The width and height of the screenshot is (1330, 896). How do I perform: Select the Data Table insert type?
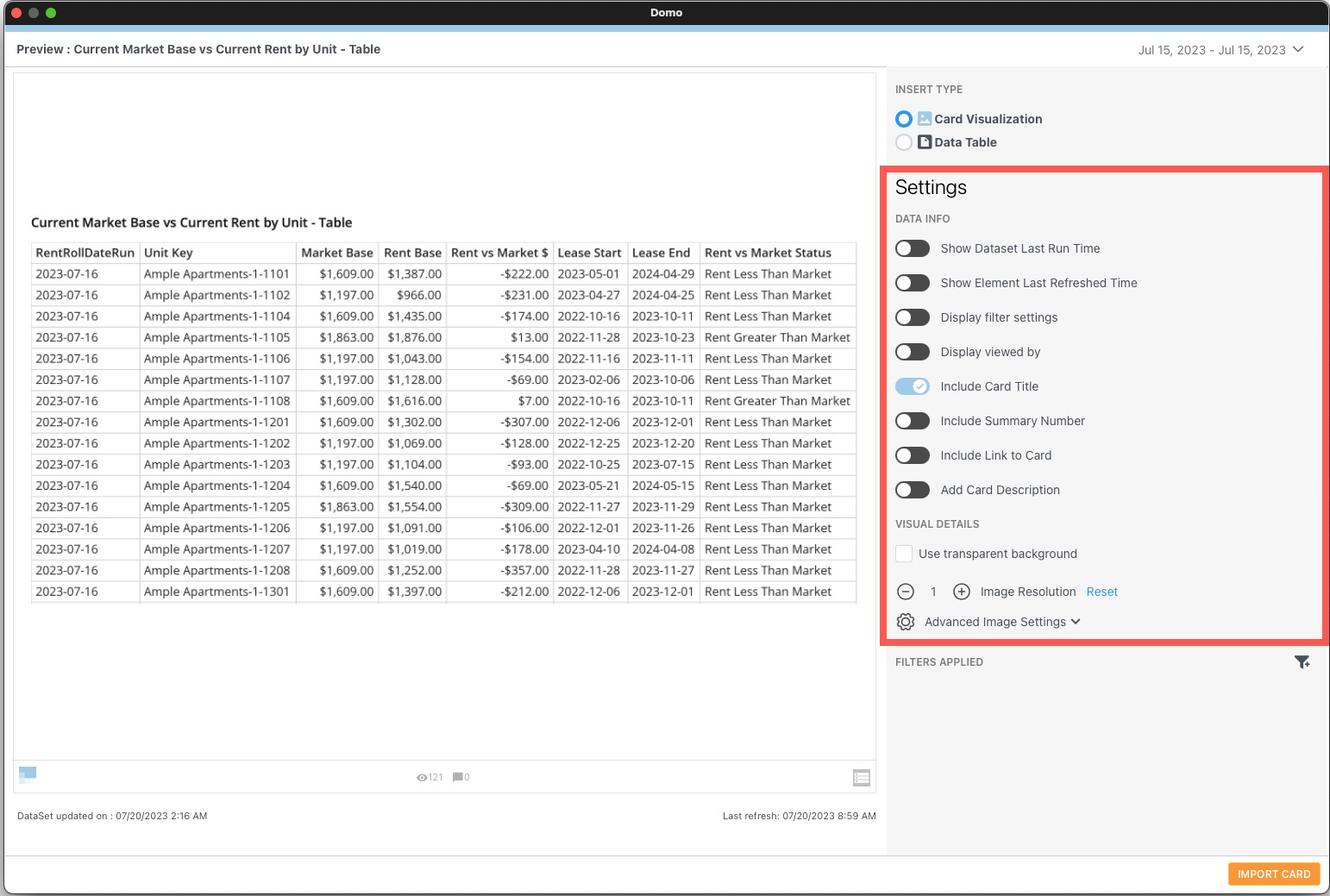click(904, 141)
